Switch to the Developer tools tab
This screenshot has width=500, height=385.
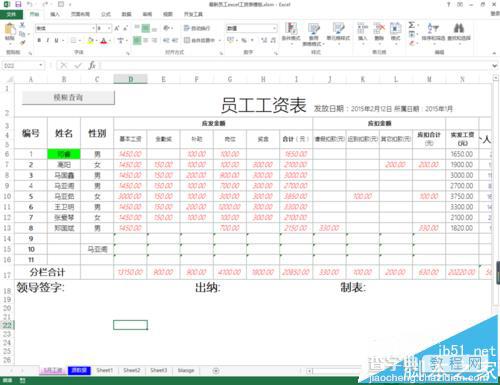click(x=193, y=14)
